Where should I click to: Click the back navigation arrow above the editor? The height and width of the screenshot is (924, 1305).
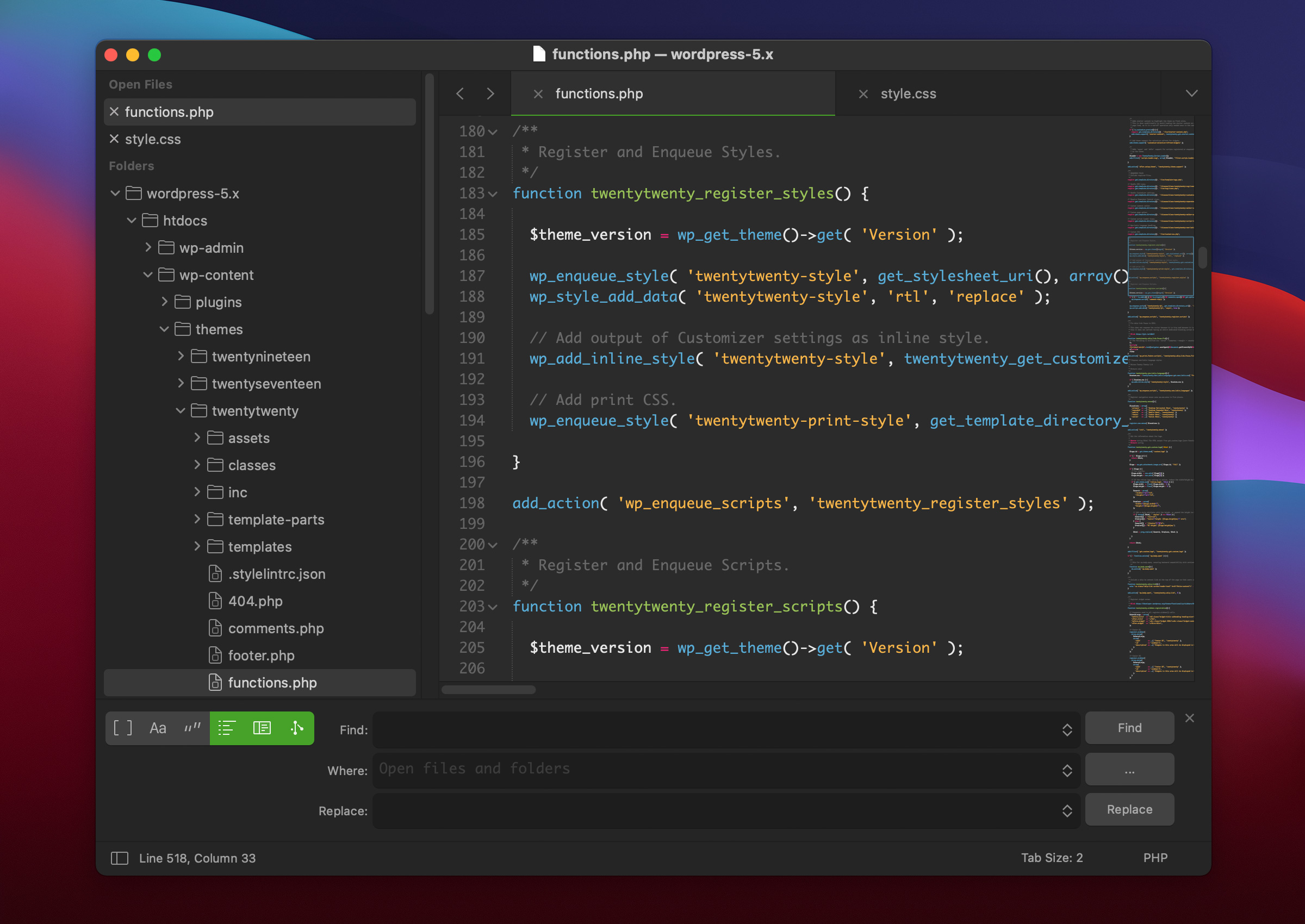[461, 93]
